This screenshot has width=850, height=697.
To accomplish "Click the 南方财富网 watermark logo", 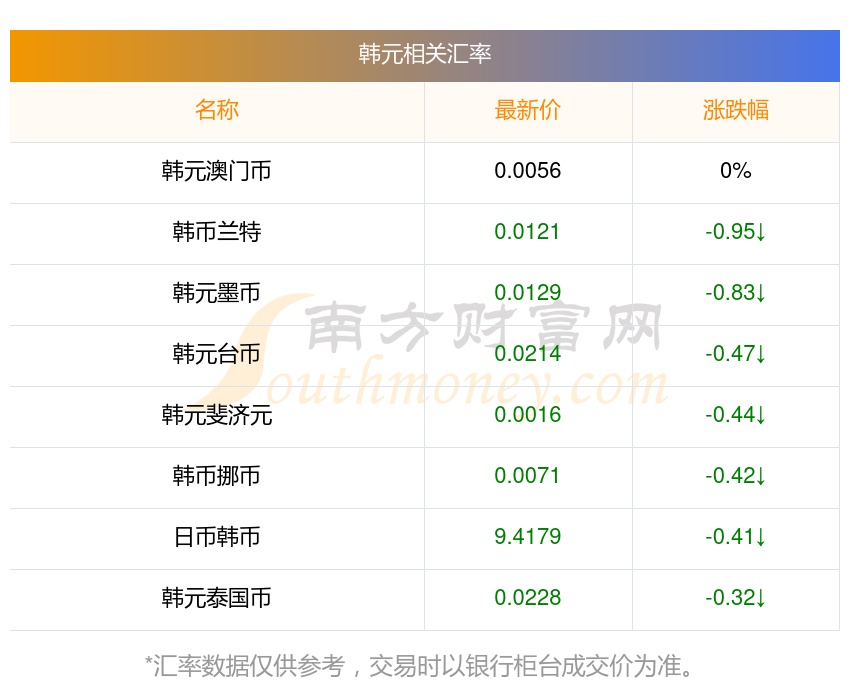I will [480, 330].
